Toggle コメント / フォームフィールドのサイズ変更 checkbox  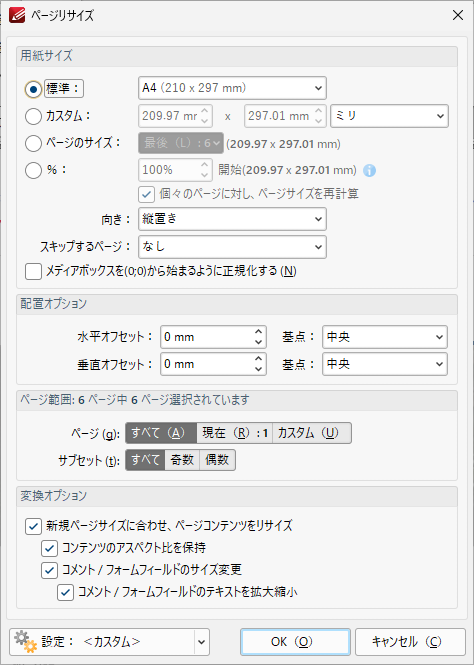click(x=49, y=570)
